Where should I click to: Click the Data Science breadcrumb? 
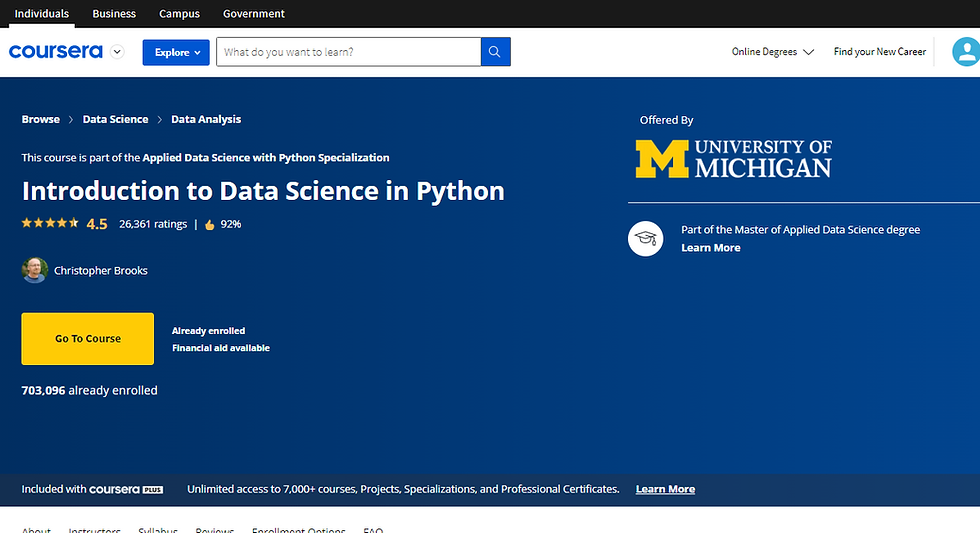point(115,119)
